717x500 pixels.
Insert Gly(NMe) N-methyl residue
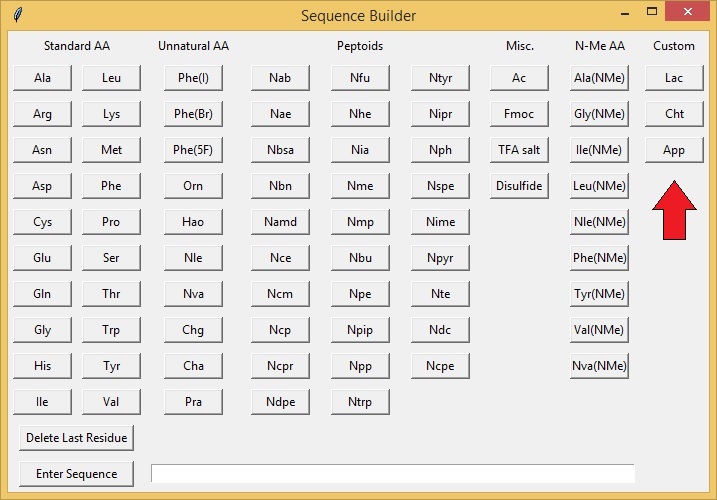pos(599,114)
